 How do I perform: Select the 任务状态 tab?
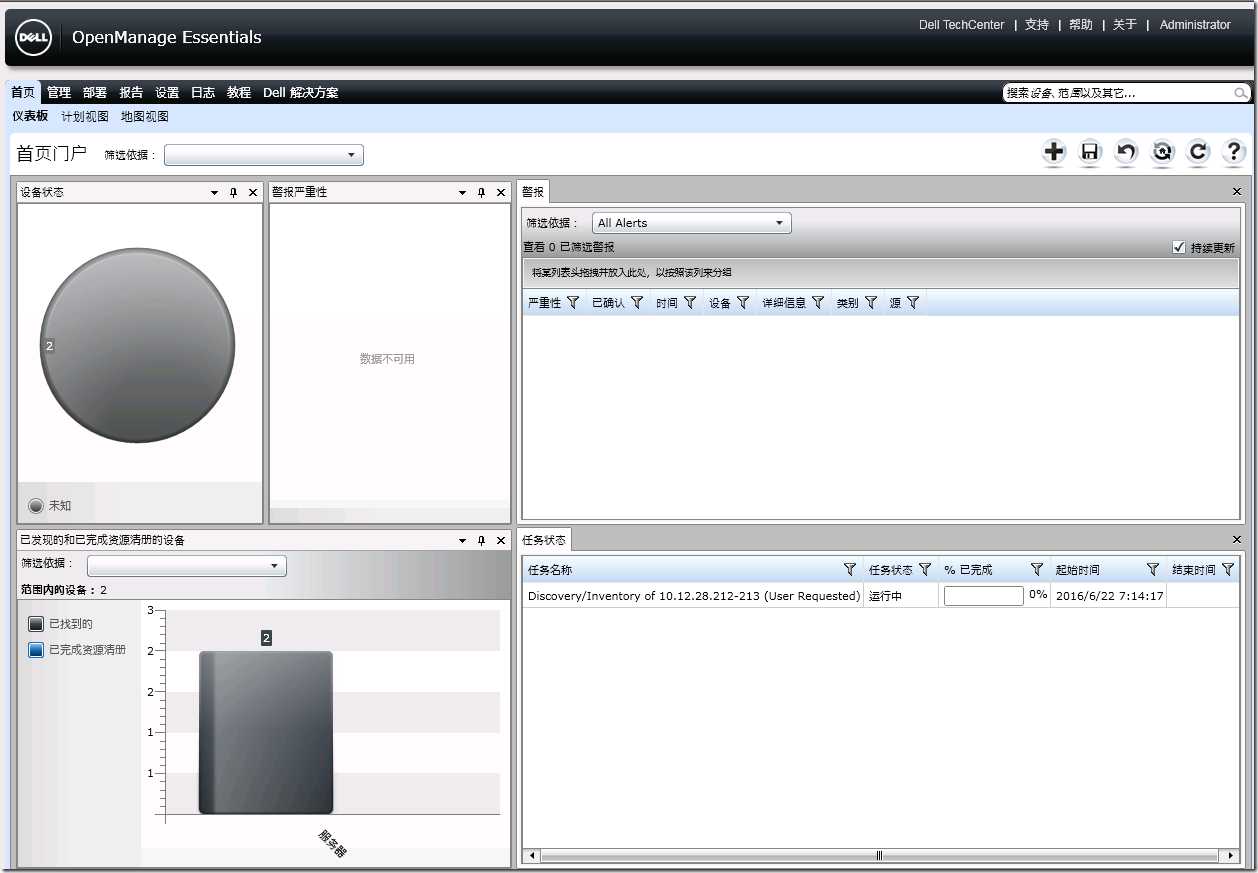click(544, 539)
